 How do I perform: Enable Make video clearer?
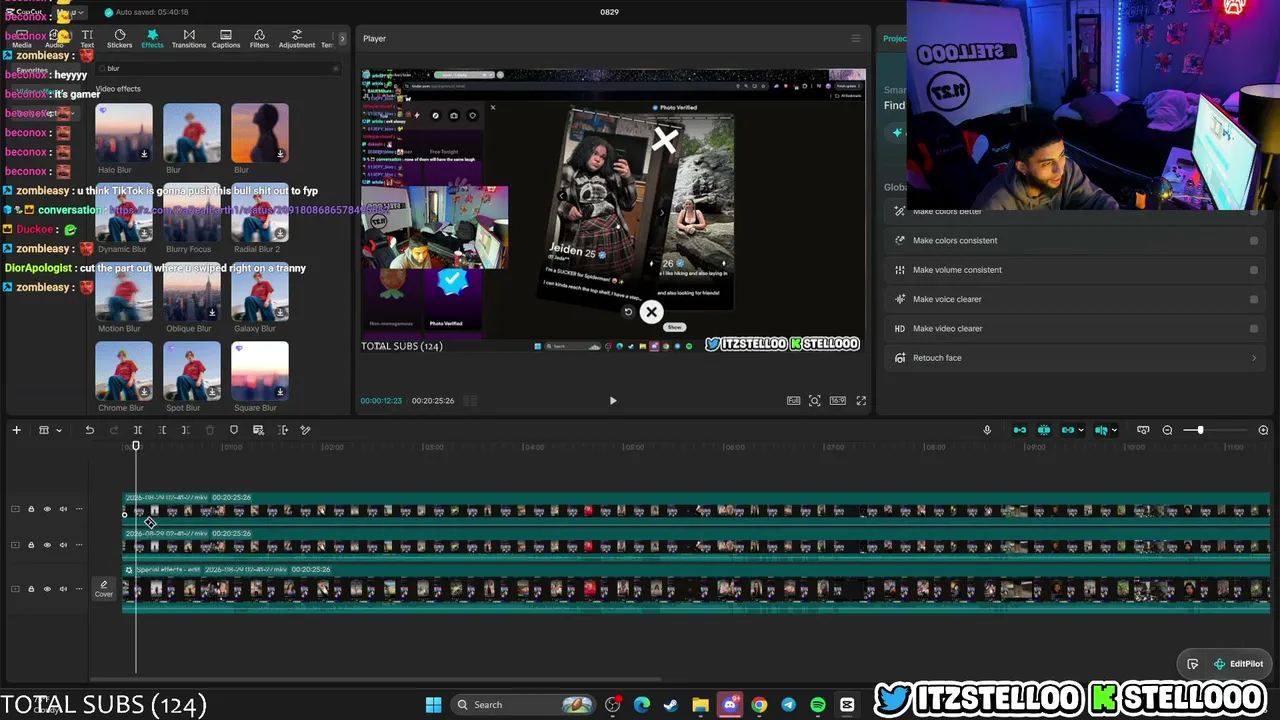(x=1254, y=328)
